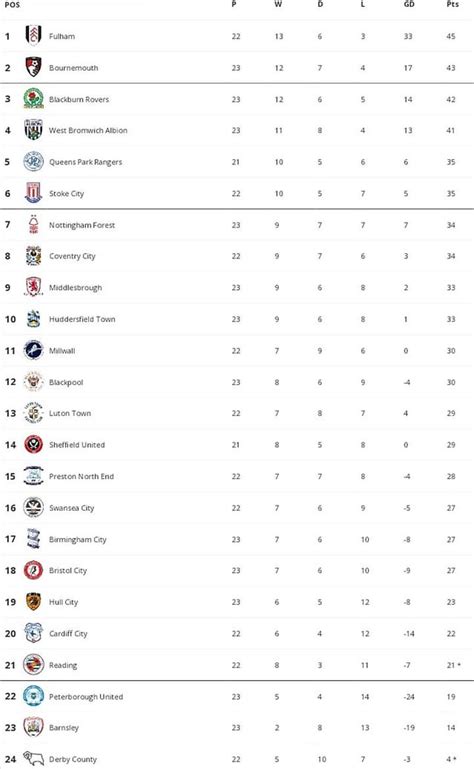474x769 pixels.
Task: Click the GD column header
Action: click(409, 4)
